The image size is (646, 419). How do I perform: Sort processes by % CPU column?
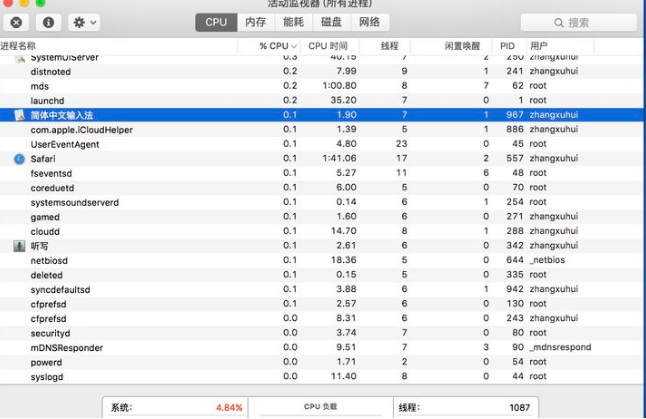coord(273,46)
